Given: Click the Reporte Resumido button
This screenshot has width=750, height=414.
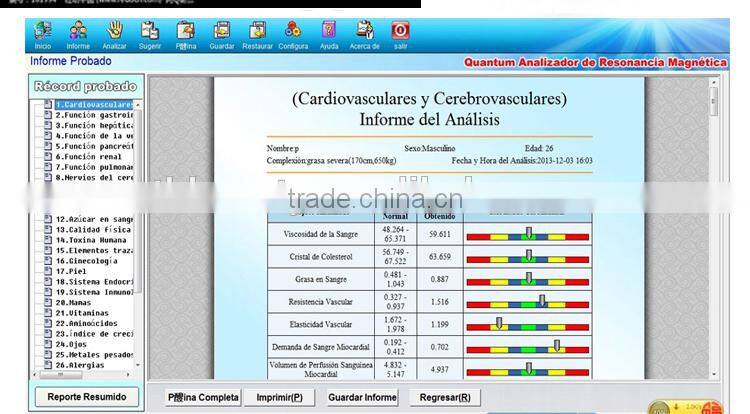Looking at the screenshot, I should (86, 397).
